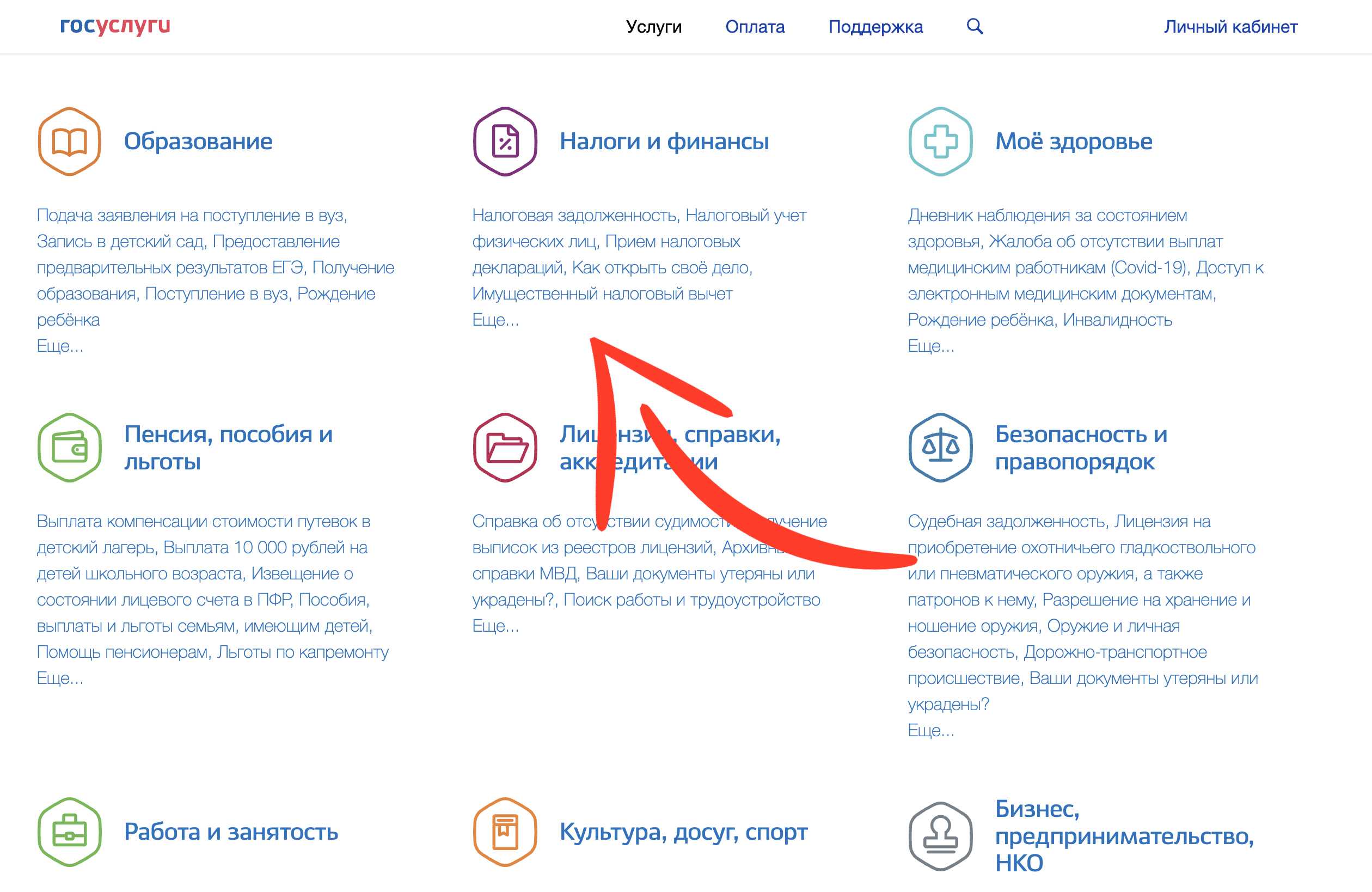Click 'Доступ к электронным медицинским документам'
1372x892 pixels.
pyautogui.click(x=1086, y=281)
